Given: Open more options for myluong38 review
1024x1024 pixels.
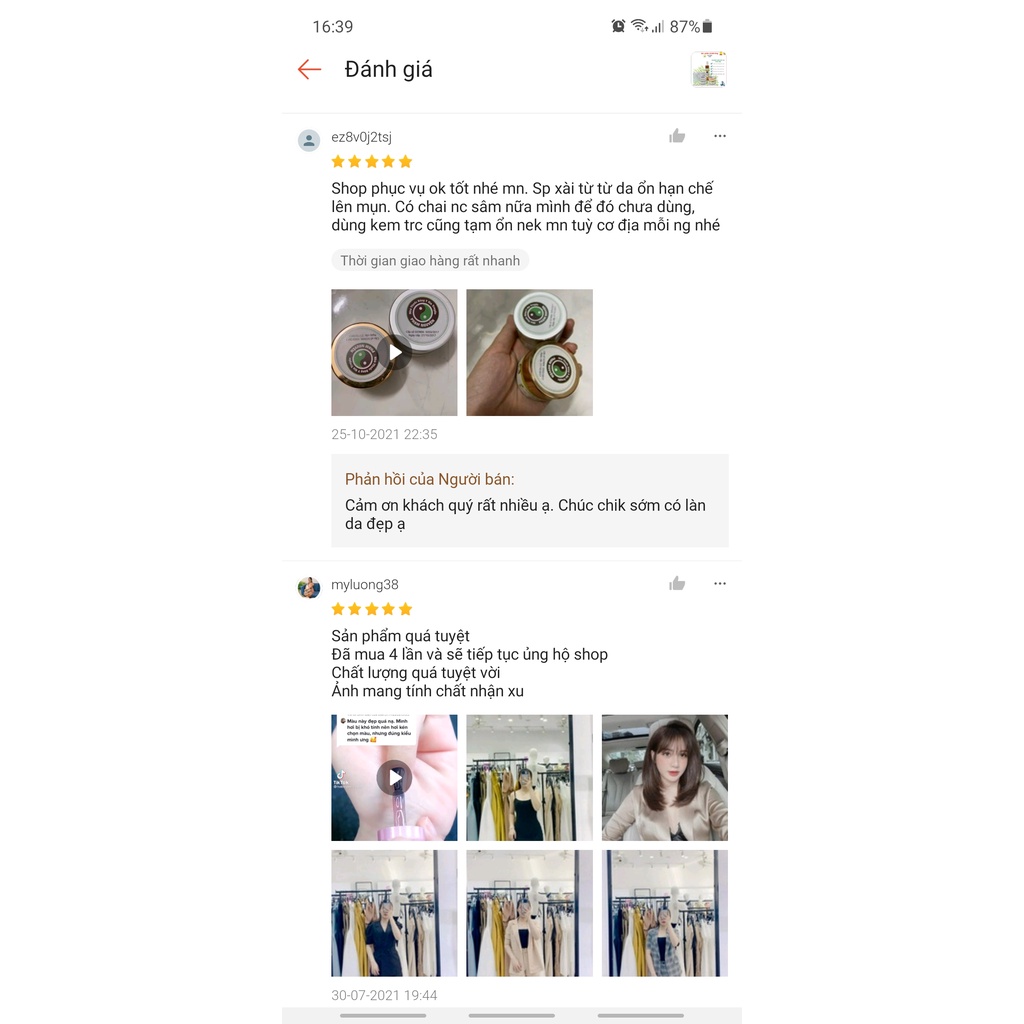Looking at the screenshot, I should [720, 583].
